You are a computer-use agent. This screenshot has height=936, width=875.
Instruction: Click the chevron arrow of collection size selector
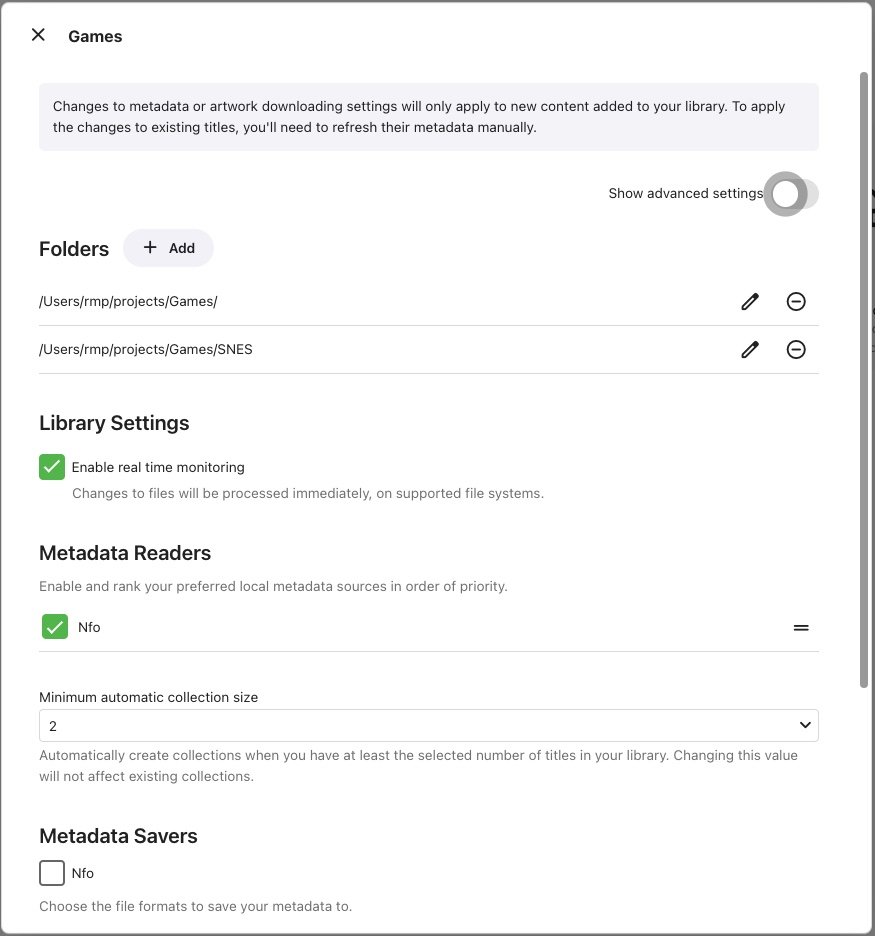805,725
